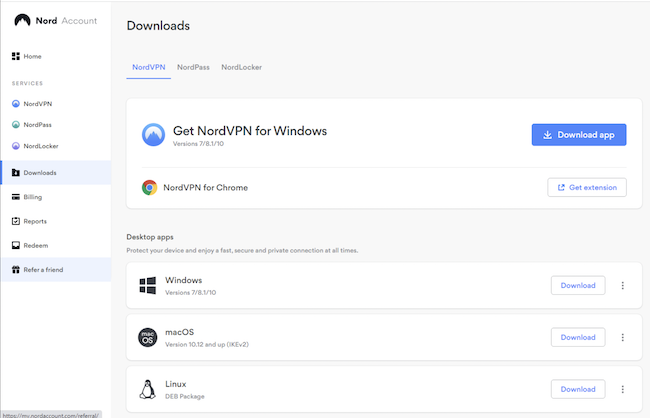
Task: Click the NordLocker service icon in sidebar
Action: pyautogui.click(x=16, y=146)
